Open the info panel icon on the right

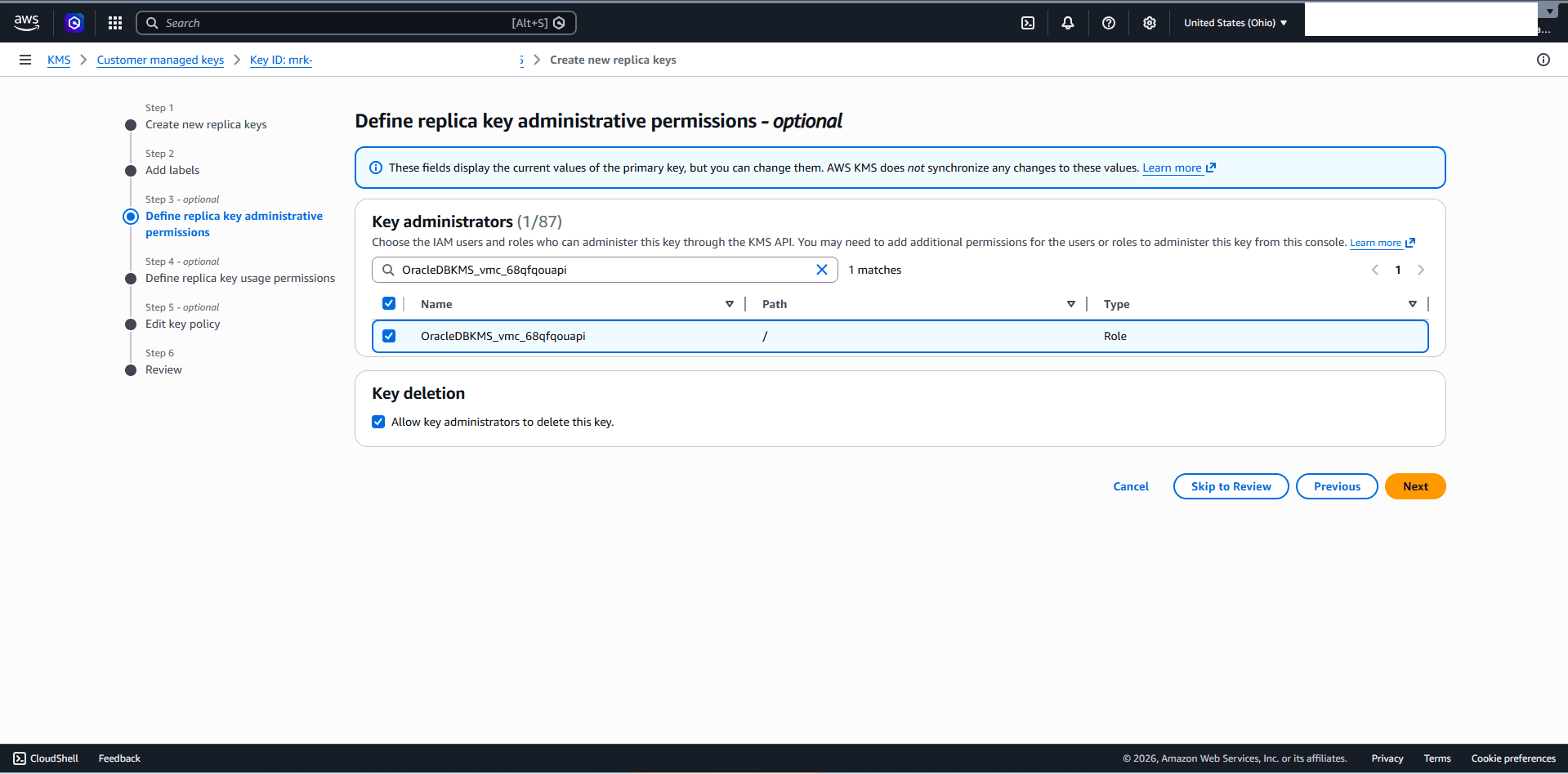(1543, 59)
